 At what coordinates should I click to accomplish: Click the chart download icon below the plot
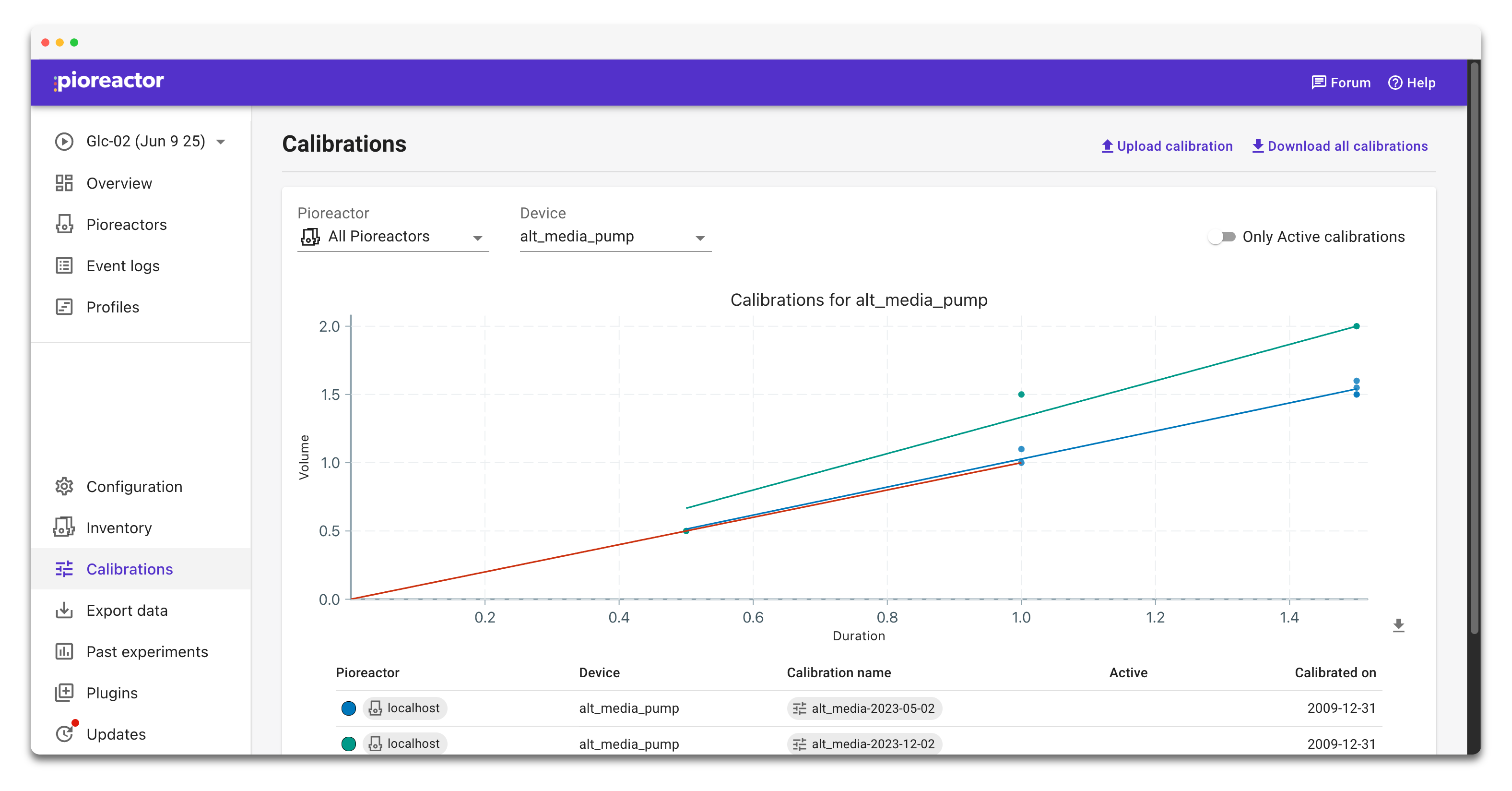click(x=1399, y=625)
